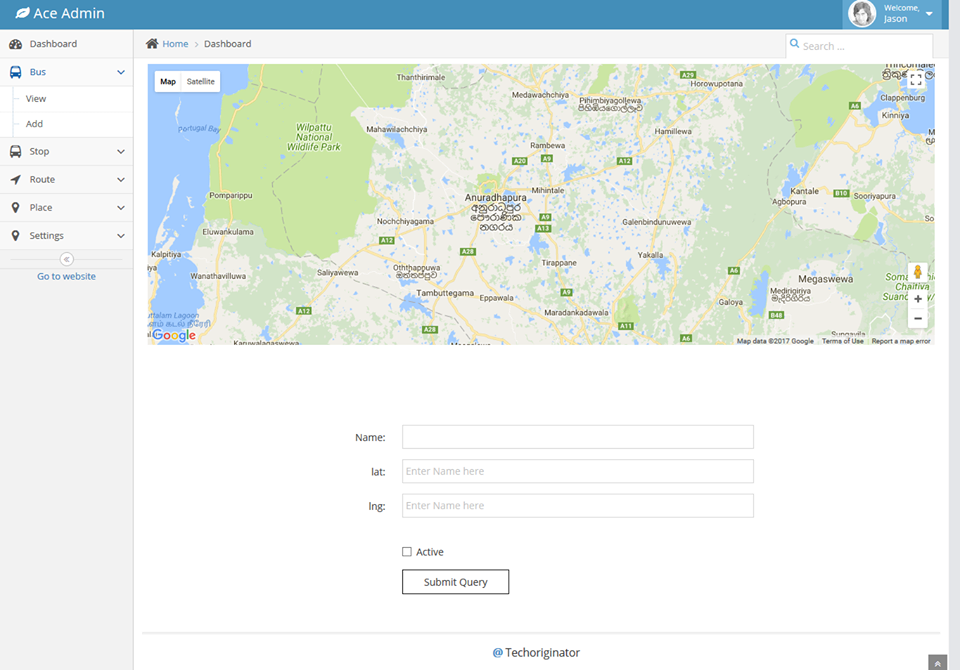
Task: Click the Place map-pin icon in sidebar
Action: 15,208
